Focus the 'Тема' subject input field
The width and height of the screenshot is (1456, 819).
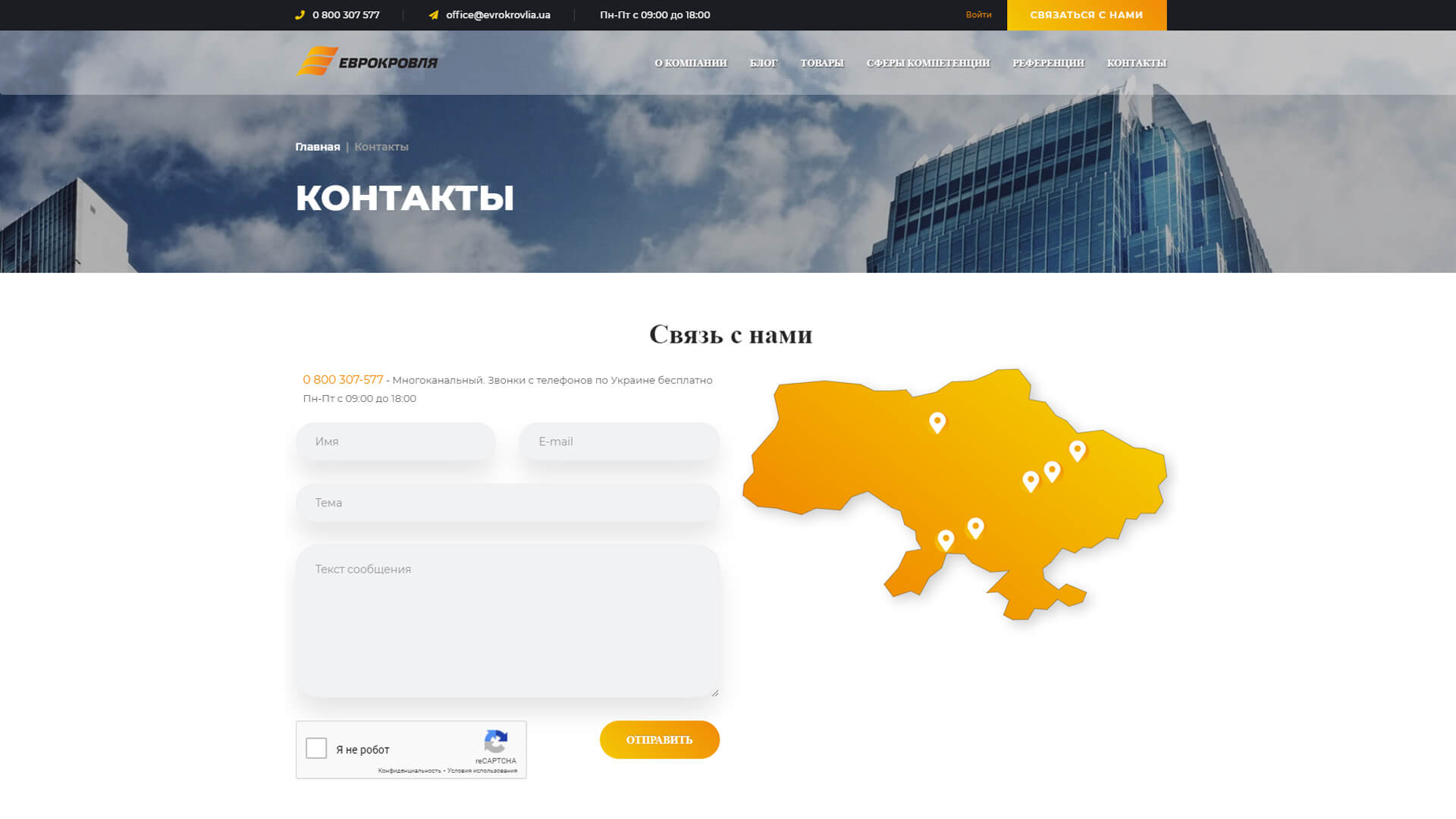(507, 503)
